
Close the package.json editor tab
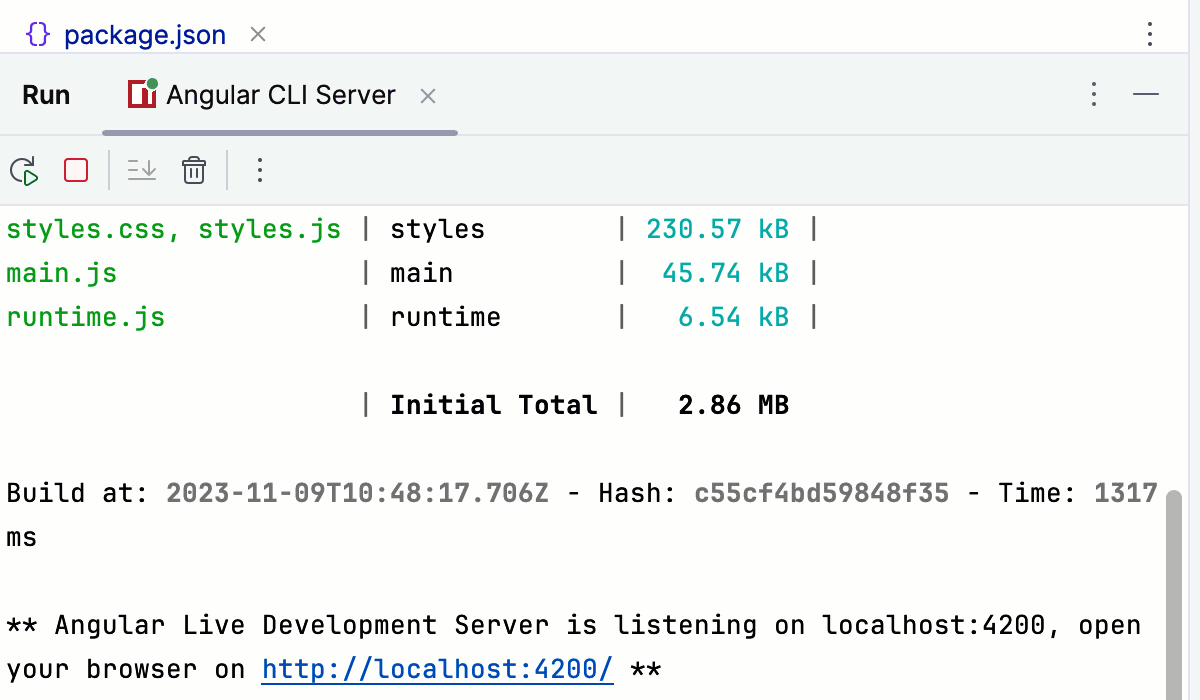(x=257, y=34)
